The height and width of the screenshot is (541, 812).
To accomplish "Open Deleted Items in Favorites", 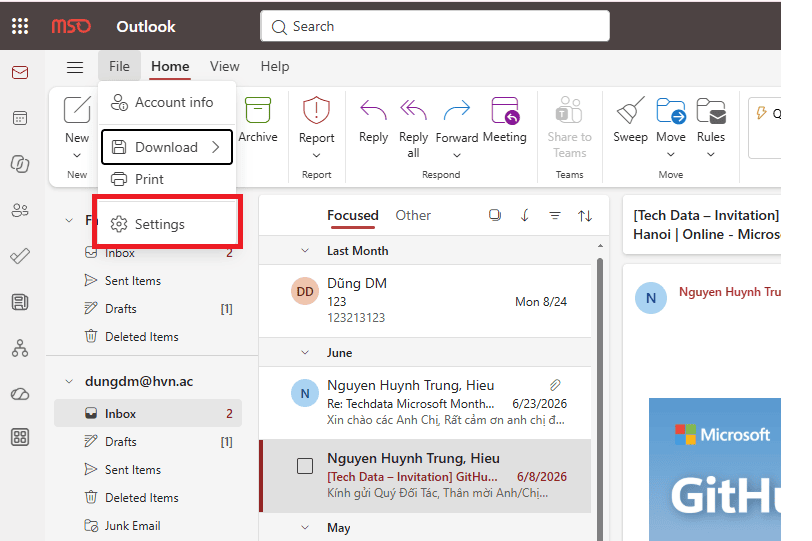I will [148, 337].
